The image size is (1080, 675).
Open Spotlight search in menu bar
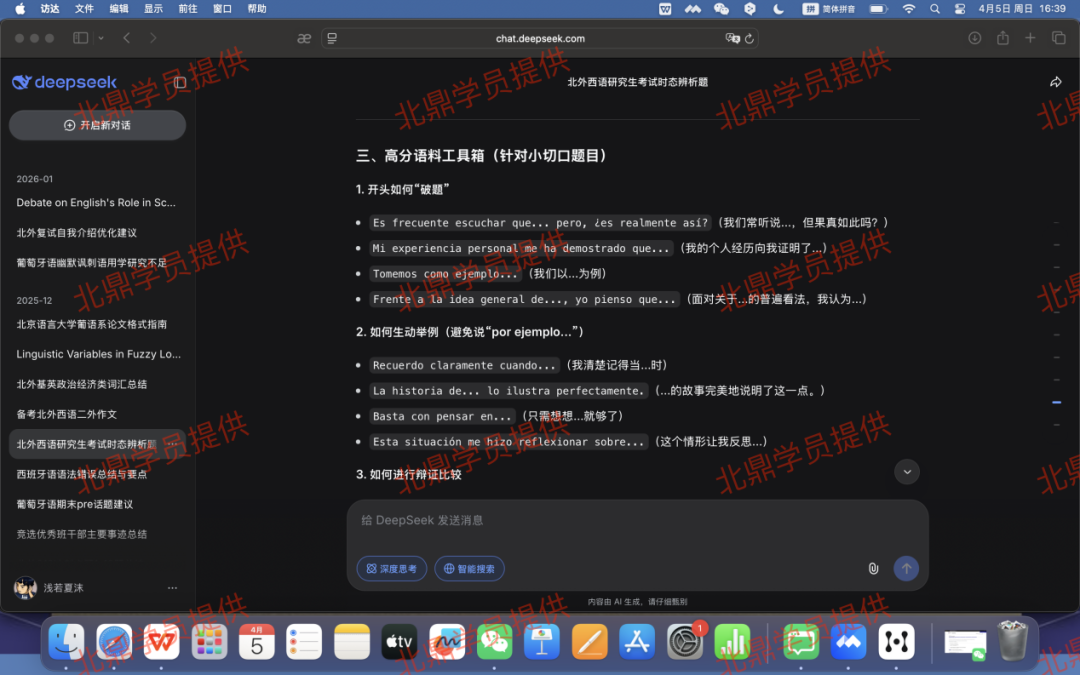(935, 9)
